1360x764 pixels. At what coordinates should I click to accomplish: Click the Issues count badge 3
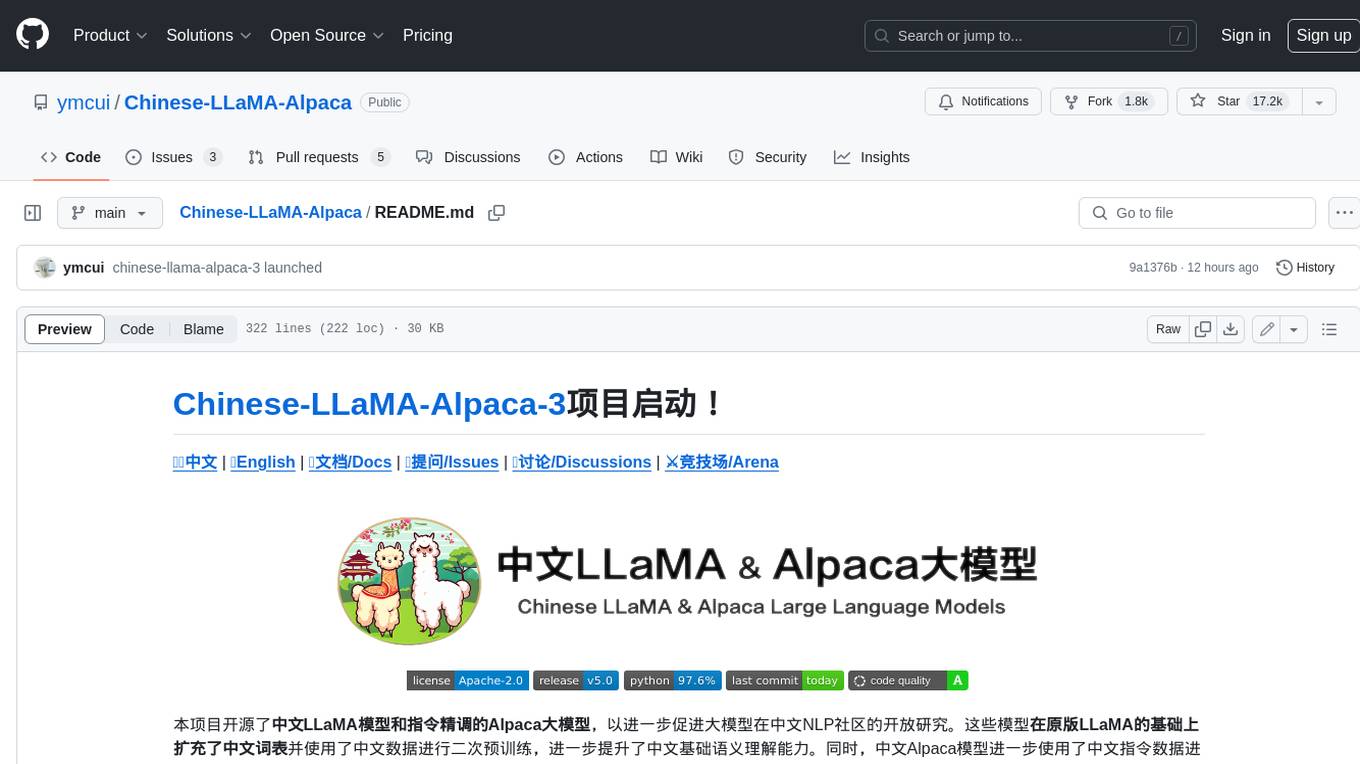[212, 157]
